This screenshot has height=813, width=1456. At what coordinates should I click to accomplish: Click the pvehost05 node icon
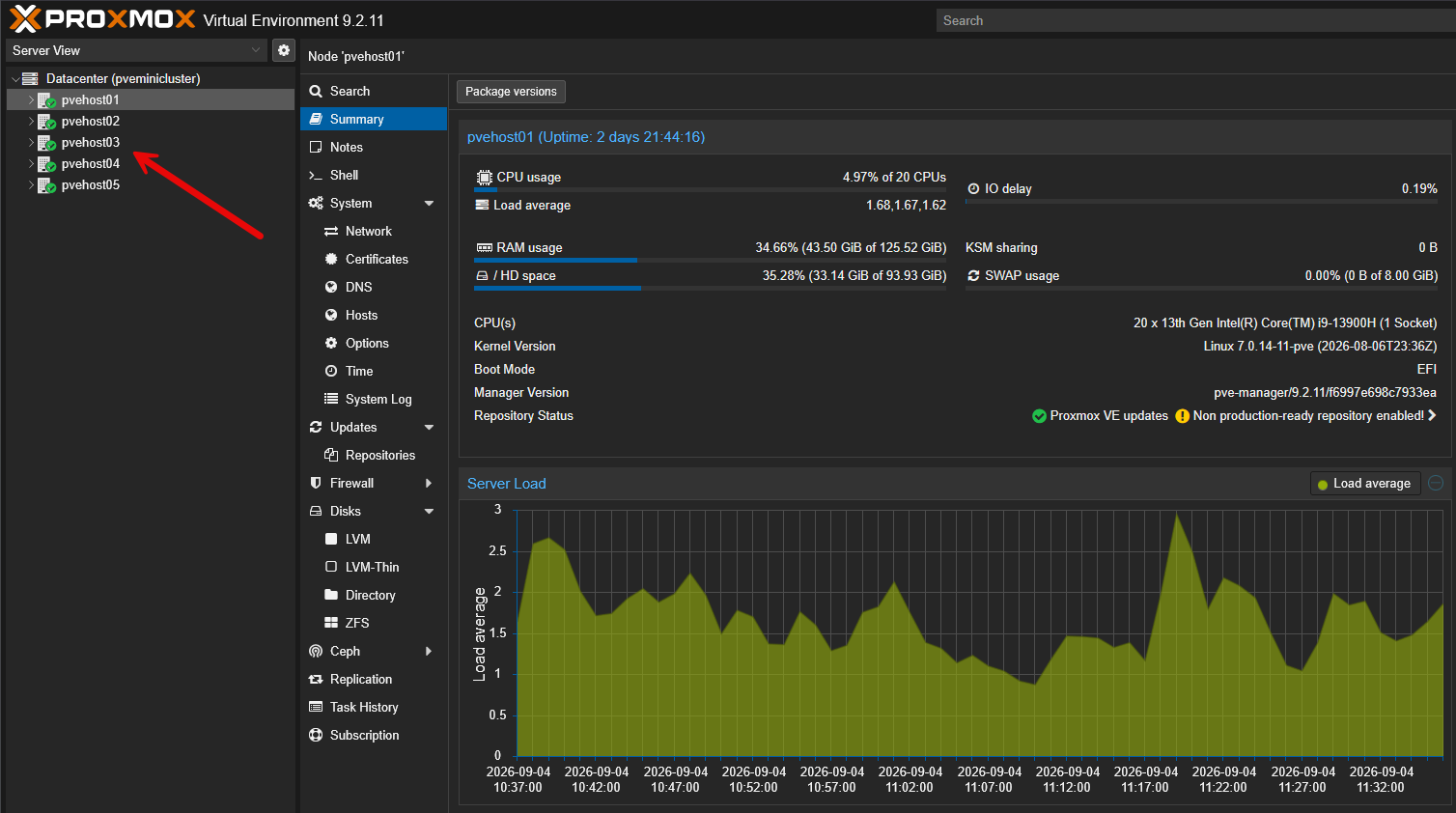46,184
